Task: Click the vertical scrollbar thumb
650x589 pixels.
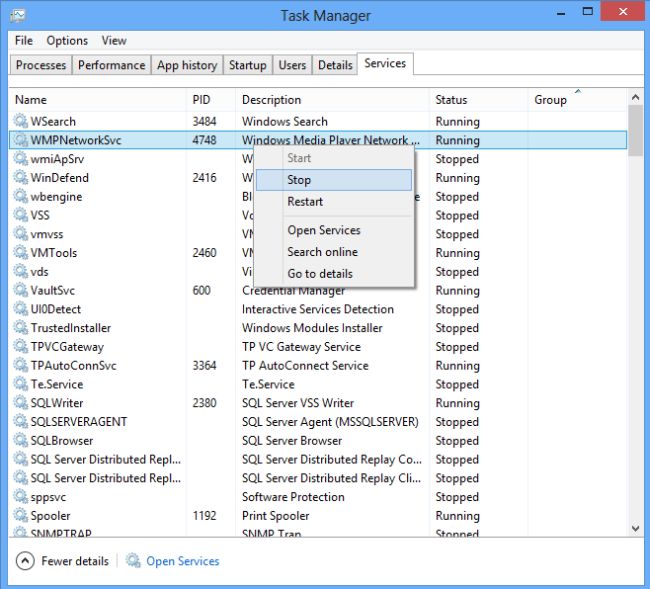Action: (x=635, y=131)
